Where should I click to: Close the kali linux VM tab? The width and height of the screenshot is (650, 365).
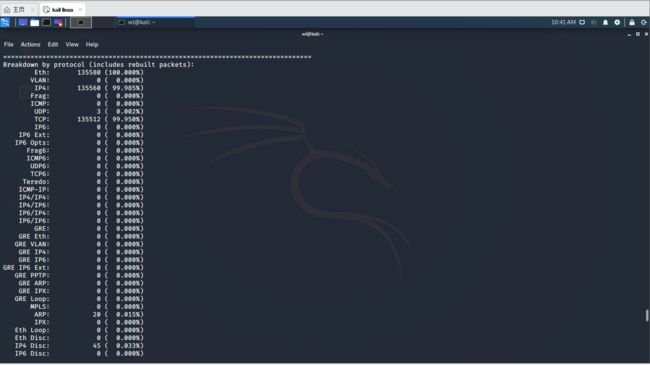point(80,10)
